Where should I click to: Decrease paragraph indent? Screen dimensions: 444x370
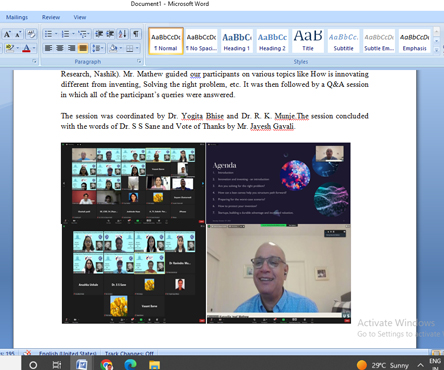coord(99,34)
